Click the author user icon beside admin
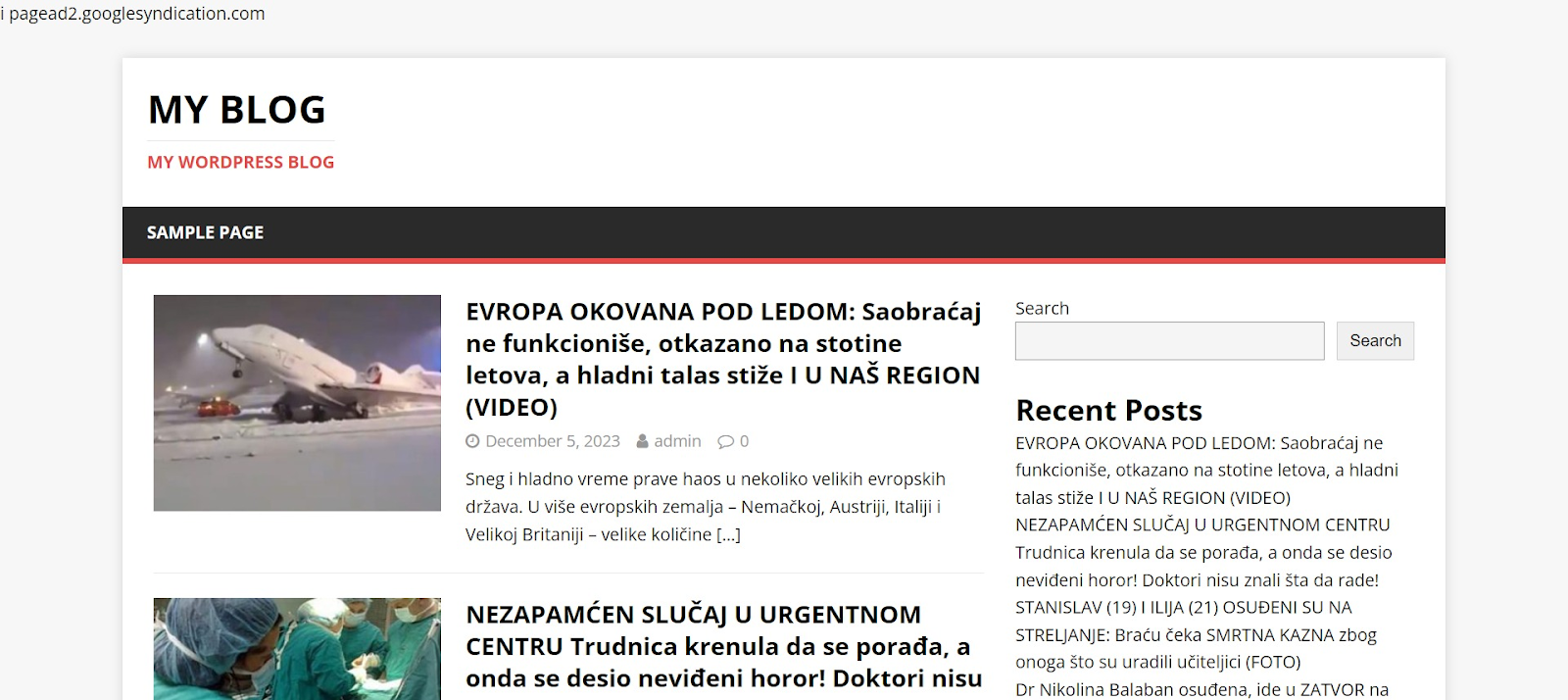The image size is (1568, 700). pyautogui.click(x=643, y=441)
